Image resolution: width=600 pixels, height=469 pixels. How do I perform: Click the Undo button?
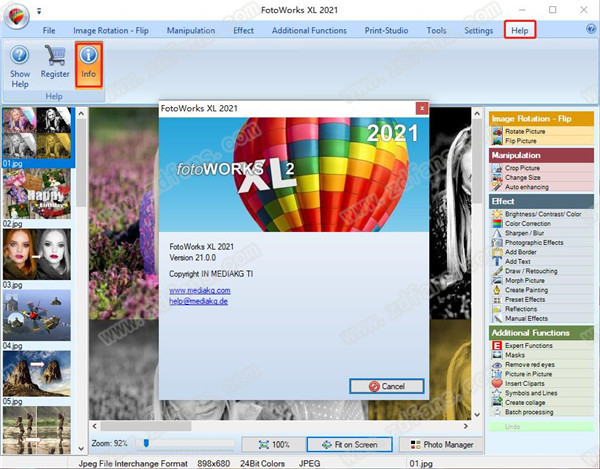(x=541, y=427)
